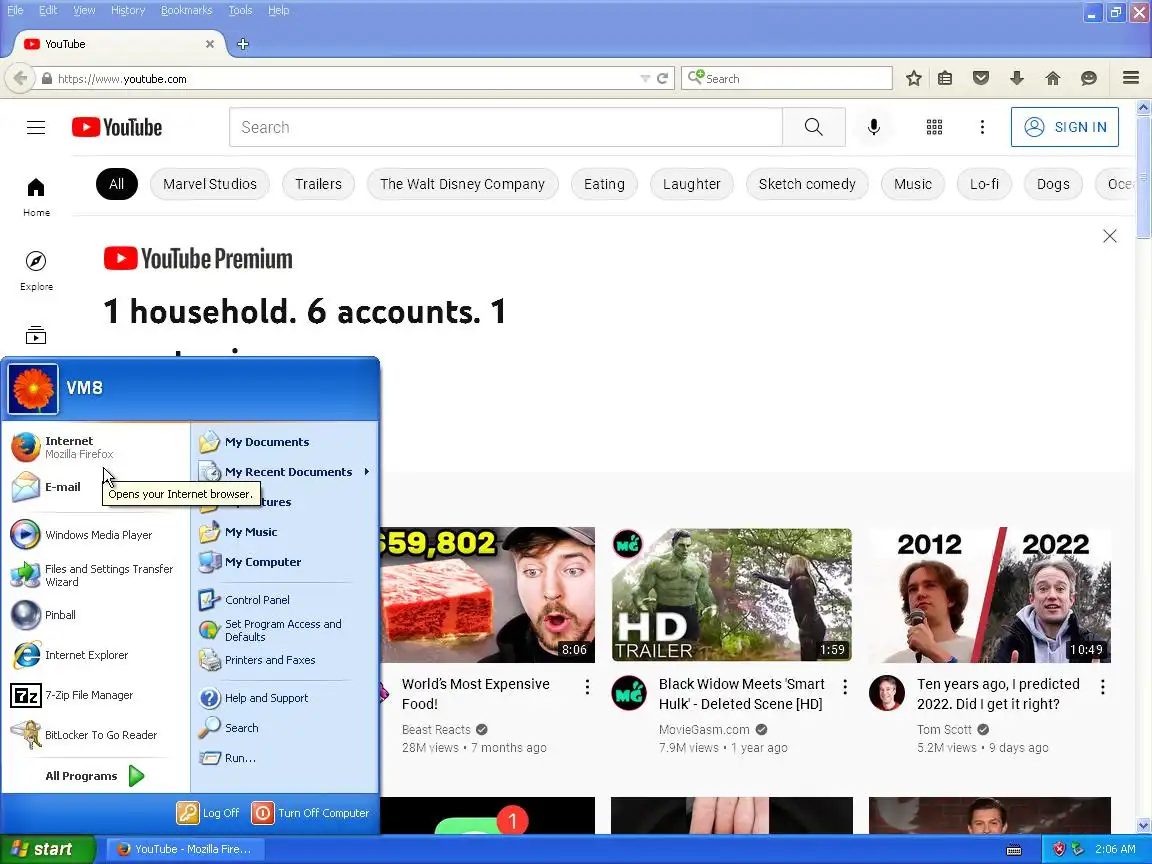Go to Home in the YouTube sidebar
The width and height of the screenshot is (1152, 864).
(36, 197)
